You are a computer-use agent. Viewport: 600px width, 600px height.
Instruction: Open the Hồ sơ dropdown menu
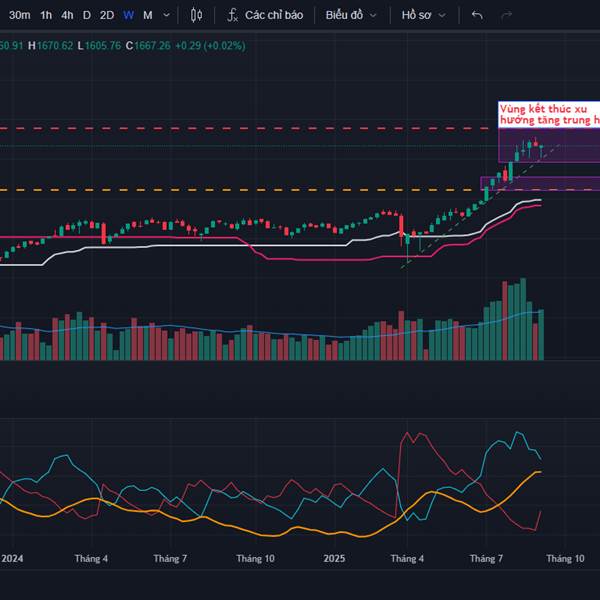[x=424, y=15]
